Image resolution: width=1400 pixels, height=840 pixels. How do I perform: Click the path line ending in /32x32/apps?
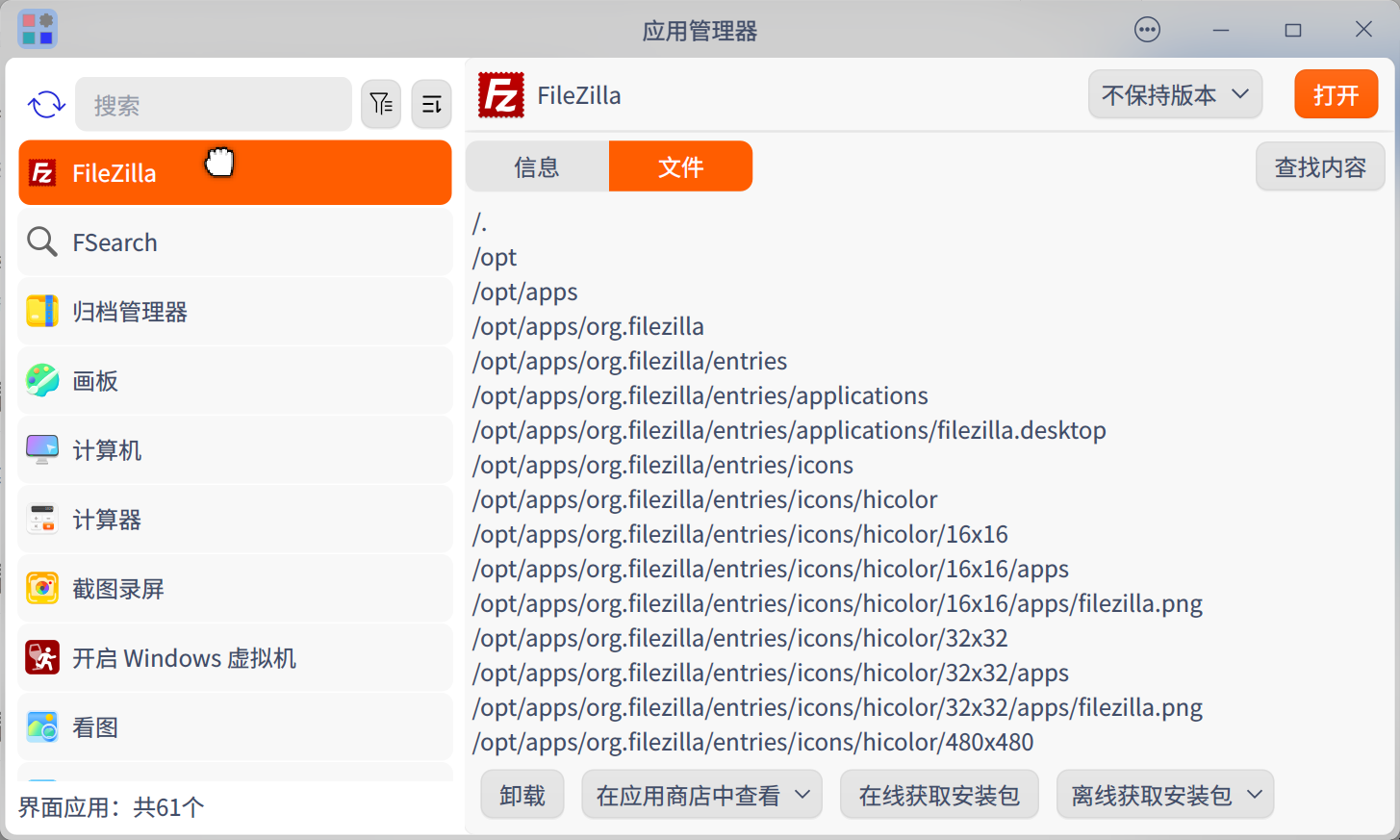click(x=771, y=674)
